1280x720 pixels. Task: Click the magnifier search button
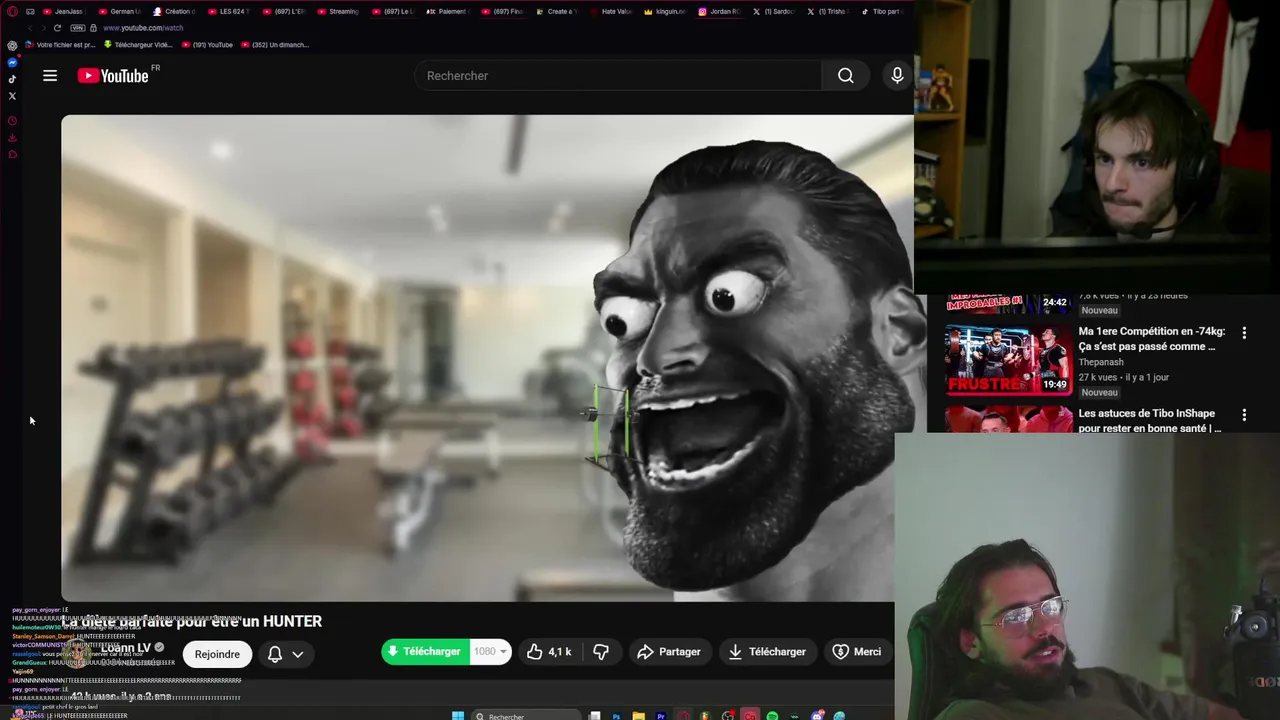[846, 76]
